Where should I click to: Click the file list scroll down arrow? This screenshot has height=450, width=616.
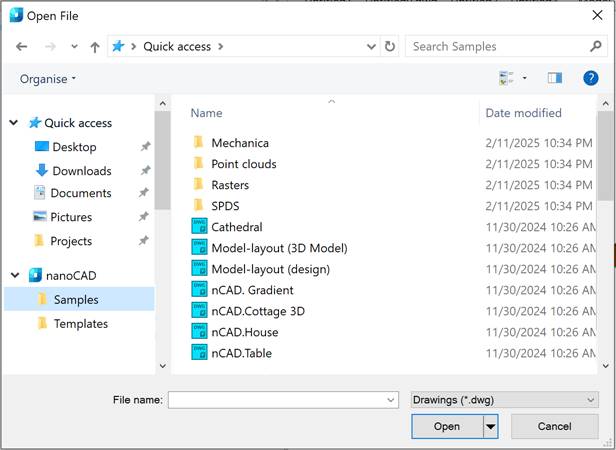[x=606, y=366]
